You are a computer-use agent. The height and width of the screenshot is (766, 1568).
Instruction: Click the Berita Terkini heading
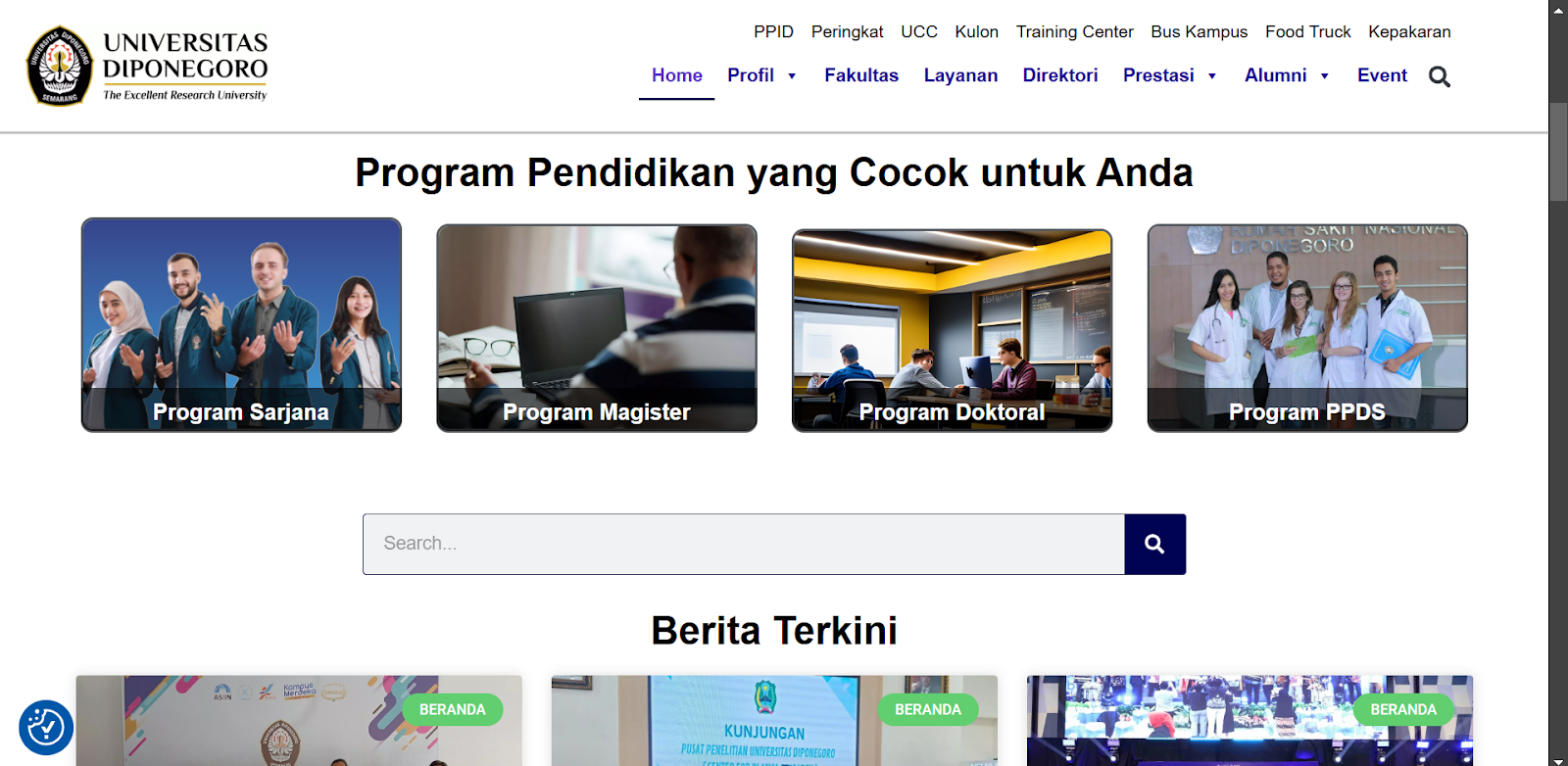click(774, 631)
